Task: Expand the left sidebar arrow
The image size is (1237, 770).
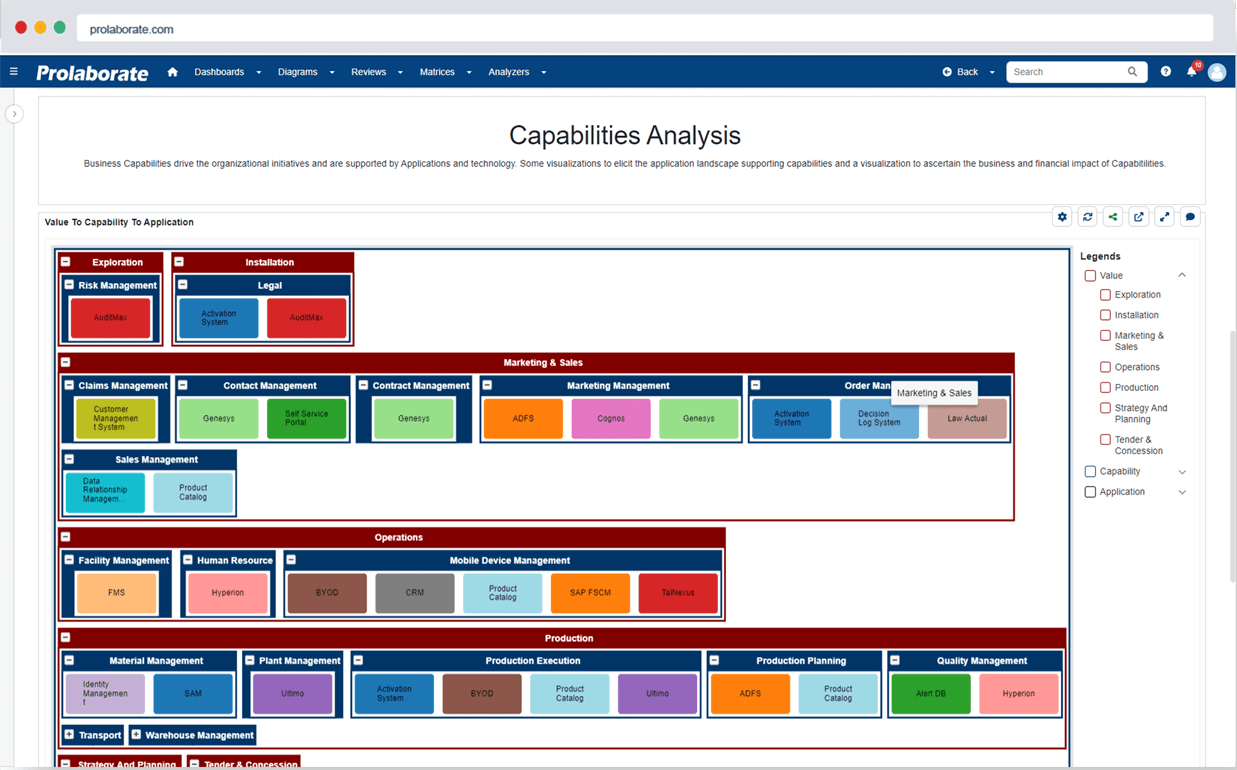Action: pos(14,114)
